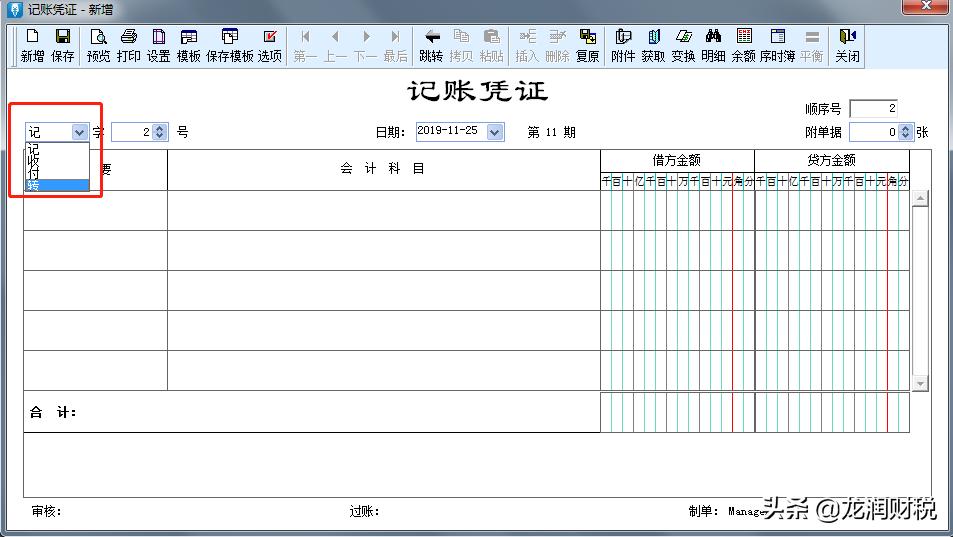Image resolution: width=953 pixels, height=537 pixels.
Task: Open 余额 balance view
Action: point(743,46)
